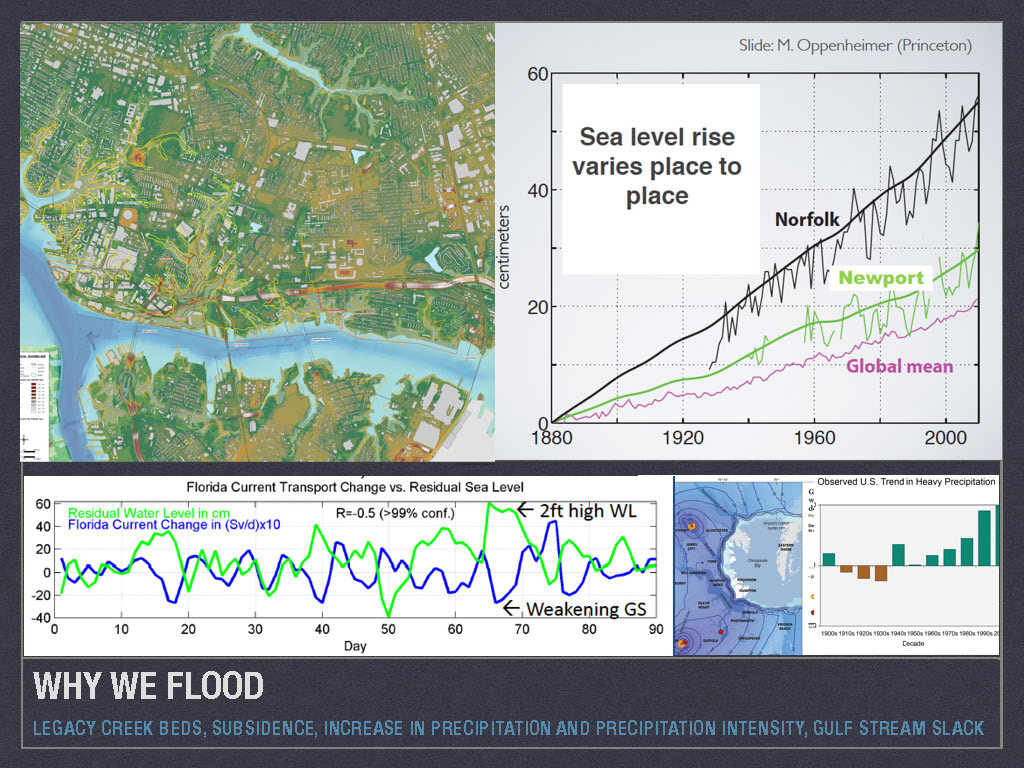Image resolution: width=1024 pixels, height=768 pixels.
Task: Click the pink Global mean label
Action: 899,365
